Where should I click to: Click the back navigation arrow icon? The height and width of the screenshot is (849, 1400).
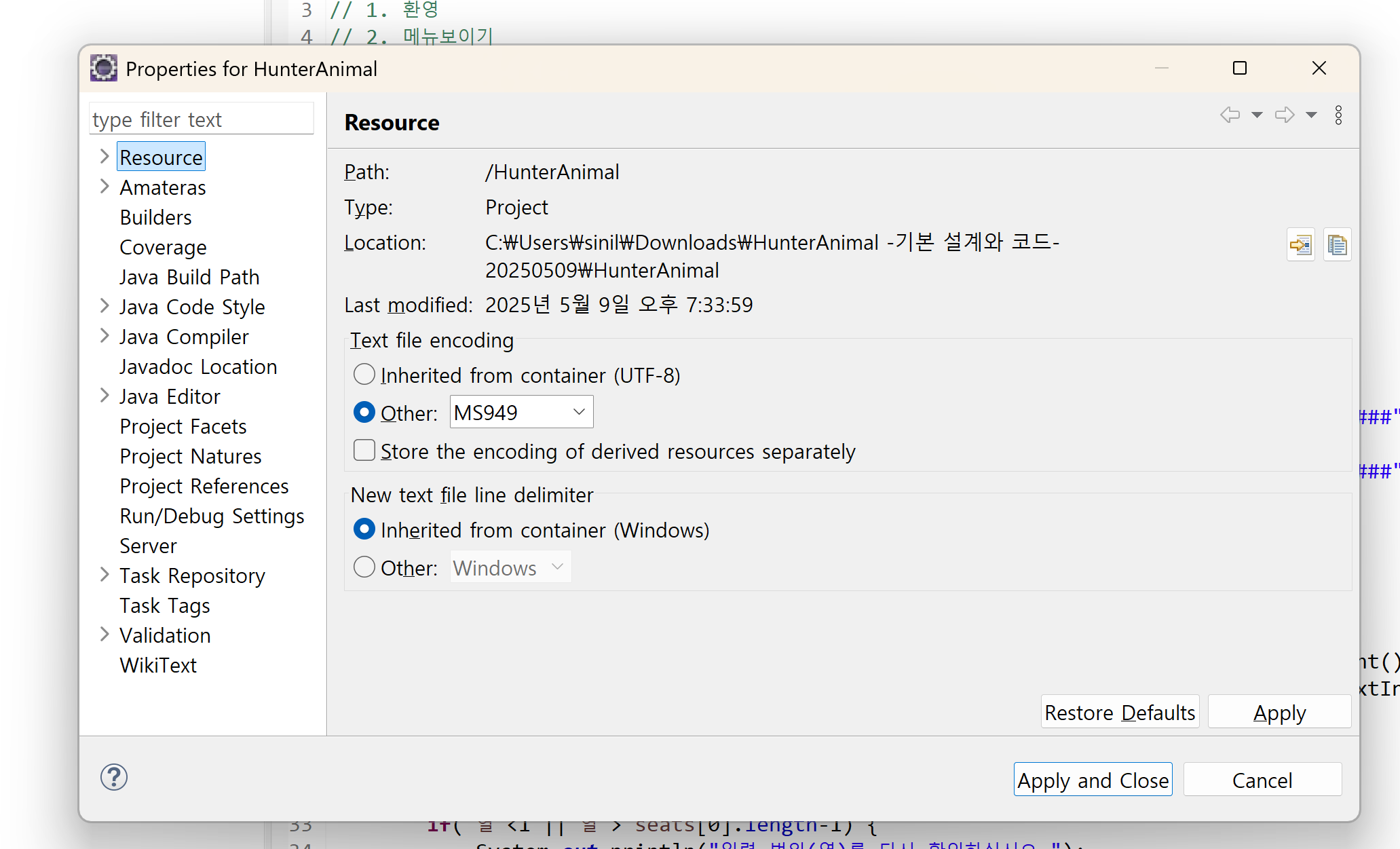[1230, 115]
